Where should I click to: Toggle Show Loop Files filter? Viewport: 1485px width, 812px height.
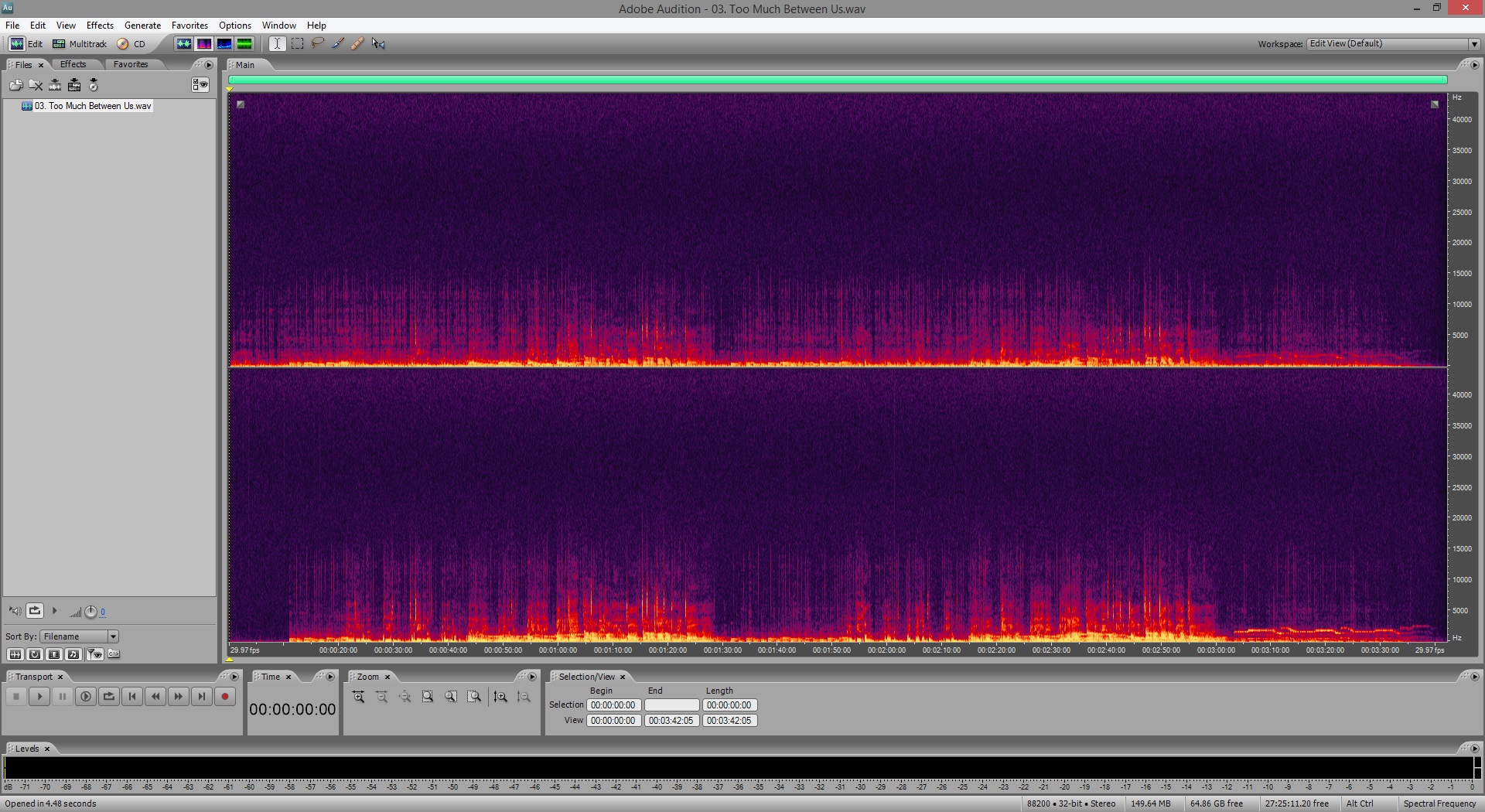pyautogui.click(x=35, y=654)
